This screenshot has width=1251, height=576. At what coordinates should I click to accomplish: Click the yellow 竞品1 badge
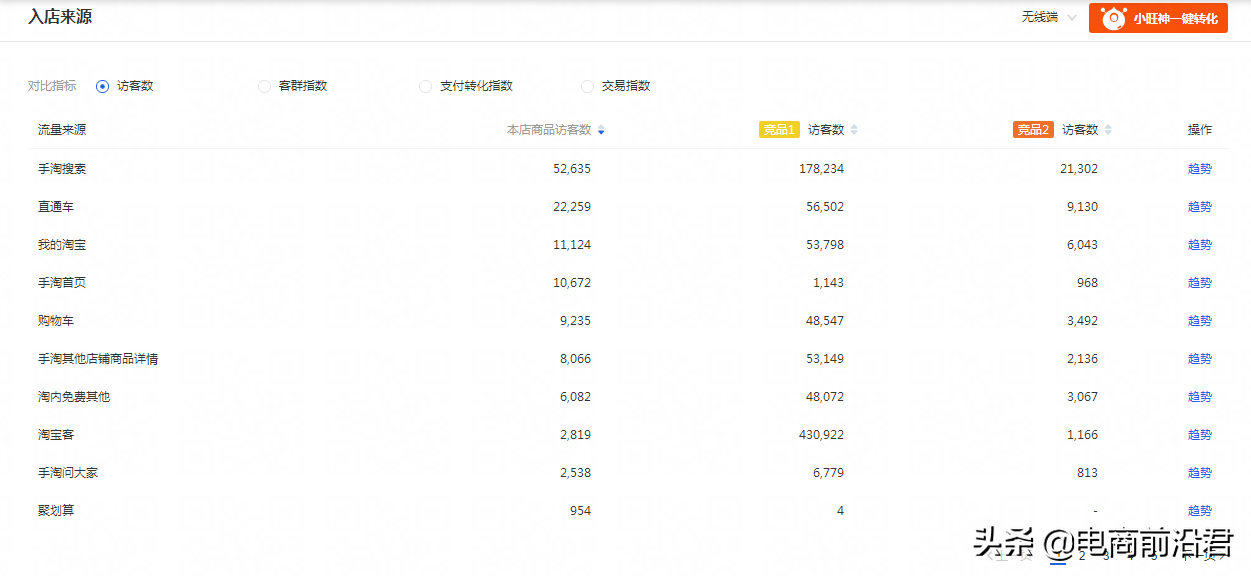pos(779,130)
